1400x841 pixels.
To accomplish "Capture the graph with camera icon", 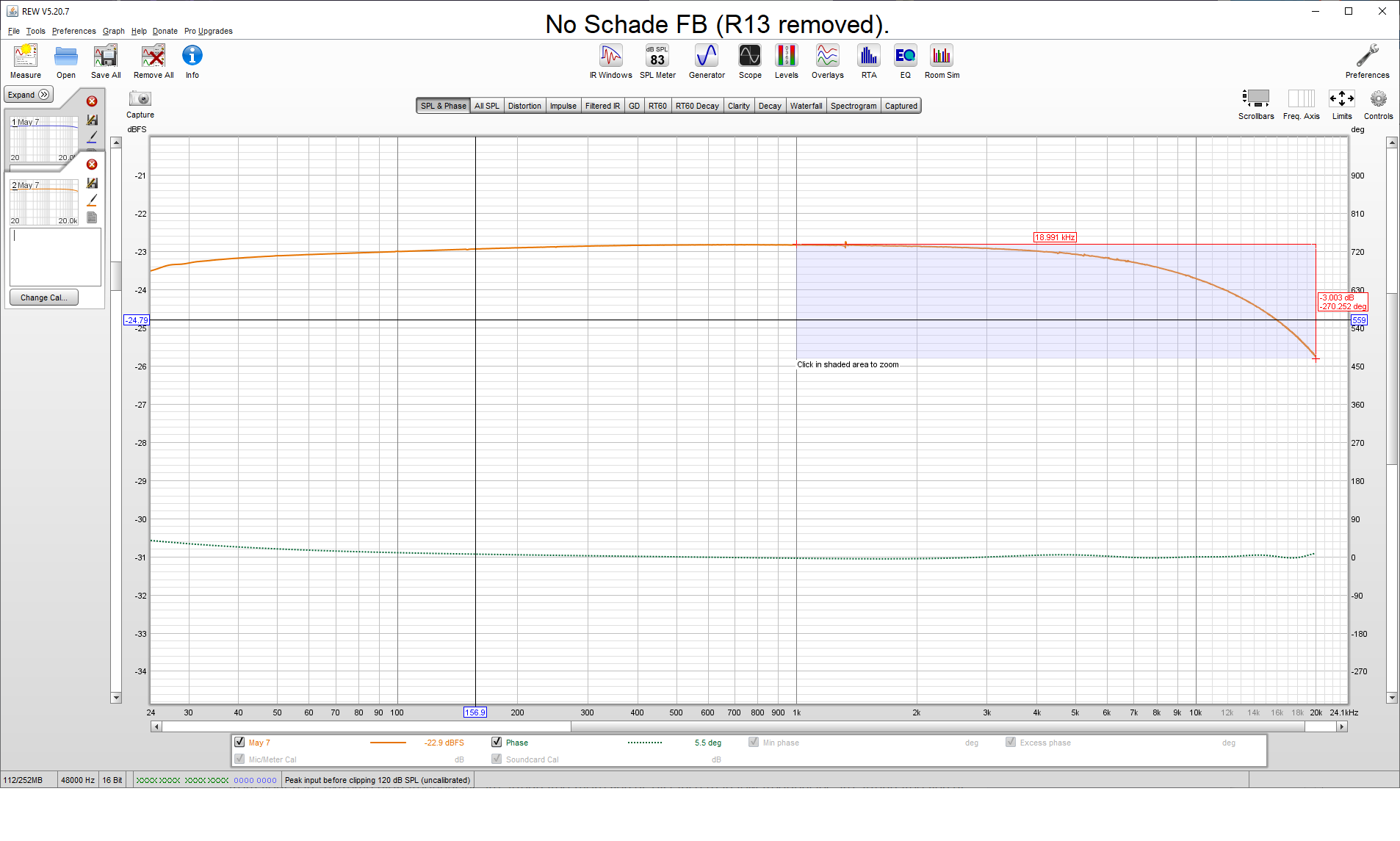I will 140,98.
